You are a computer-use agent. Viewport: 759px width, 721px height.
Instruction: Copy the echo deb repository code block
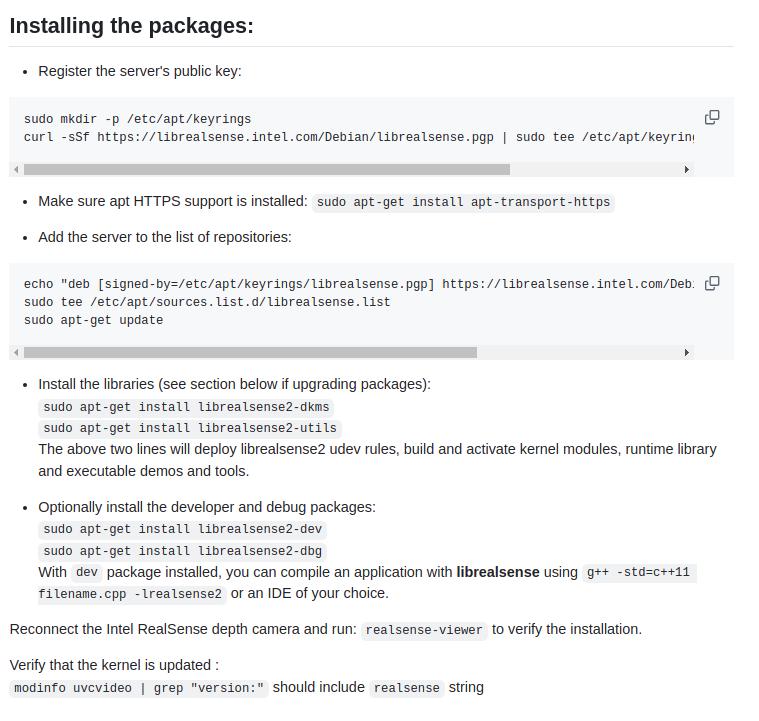[712, 283]
